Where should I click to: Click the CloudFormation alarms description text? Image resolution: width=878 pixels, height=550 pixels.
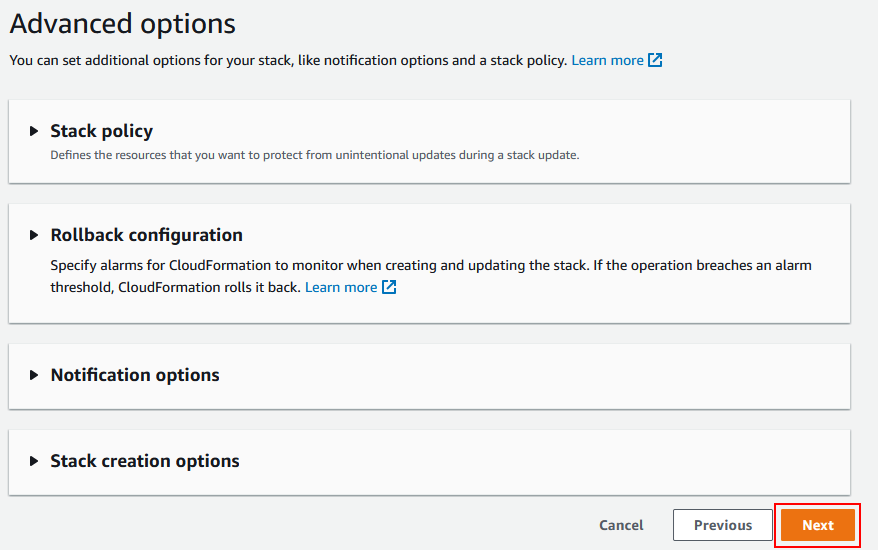click(431, 276)
